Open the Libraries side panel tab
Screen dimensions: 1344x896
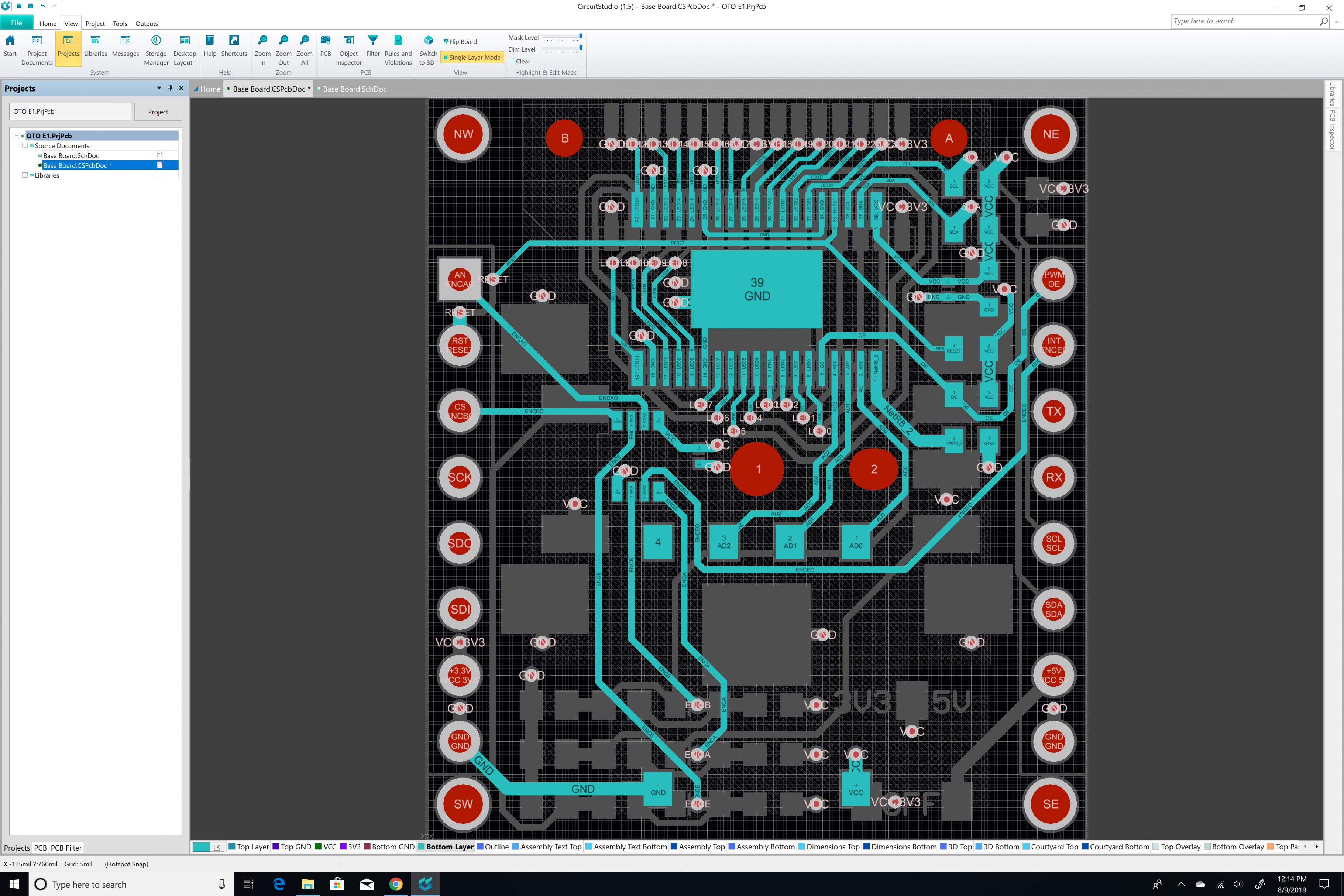pyautogui.click(x=1332, y=94)
